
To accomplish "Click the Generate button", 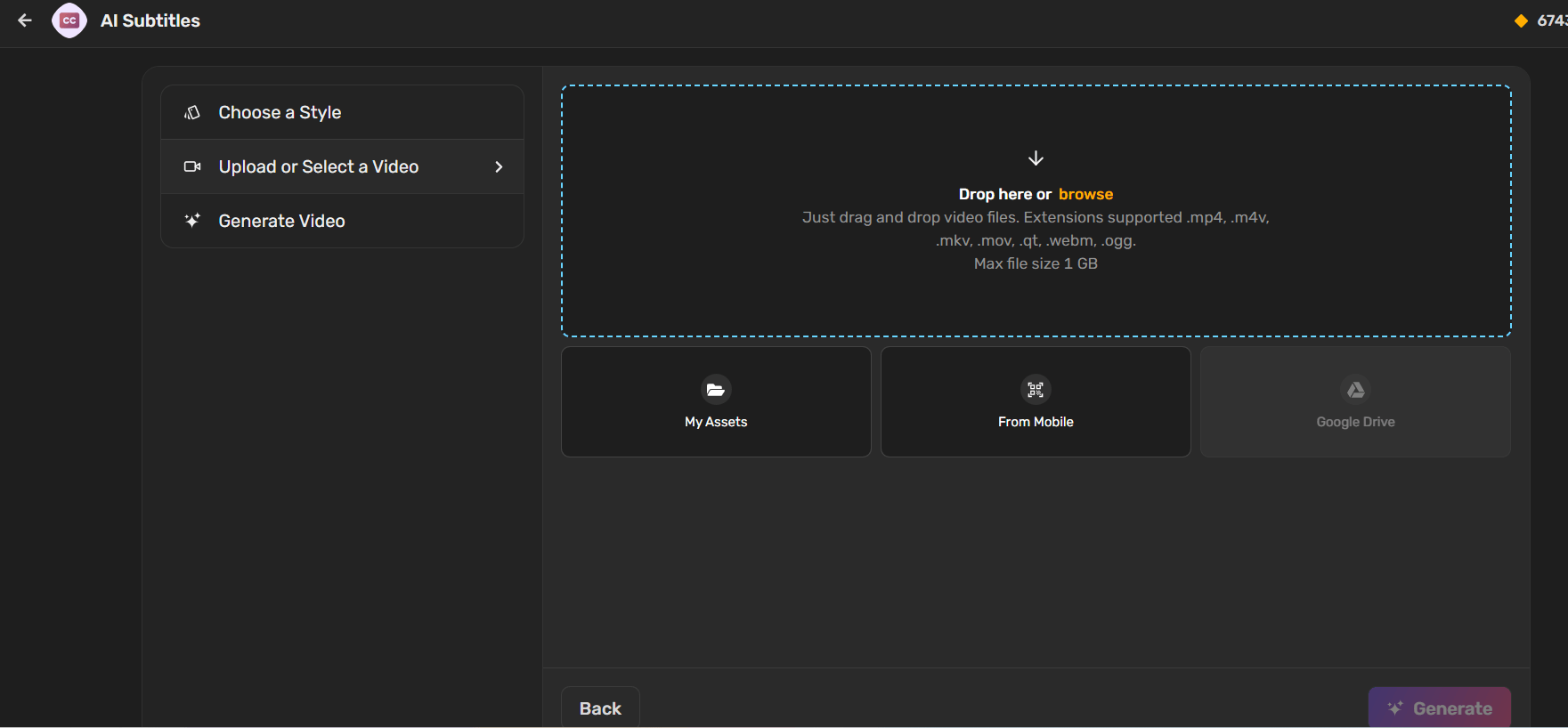I will pos(1439,708).
